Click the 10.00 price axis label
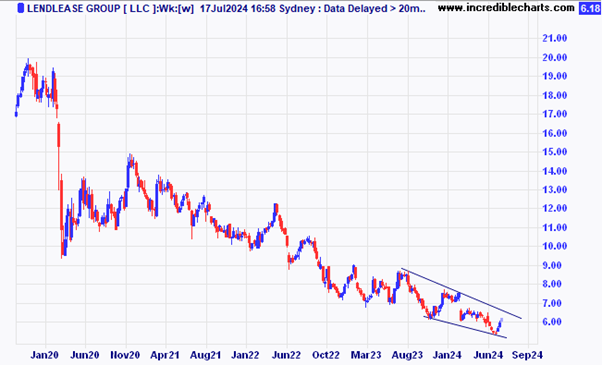602x365 pixels. (x=554, y=246)
